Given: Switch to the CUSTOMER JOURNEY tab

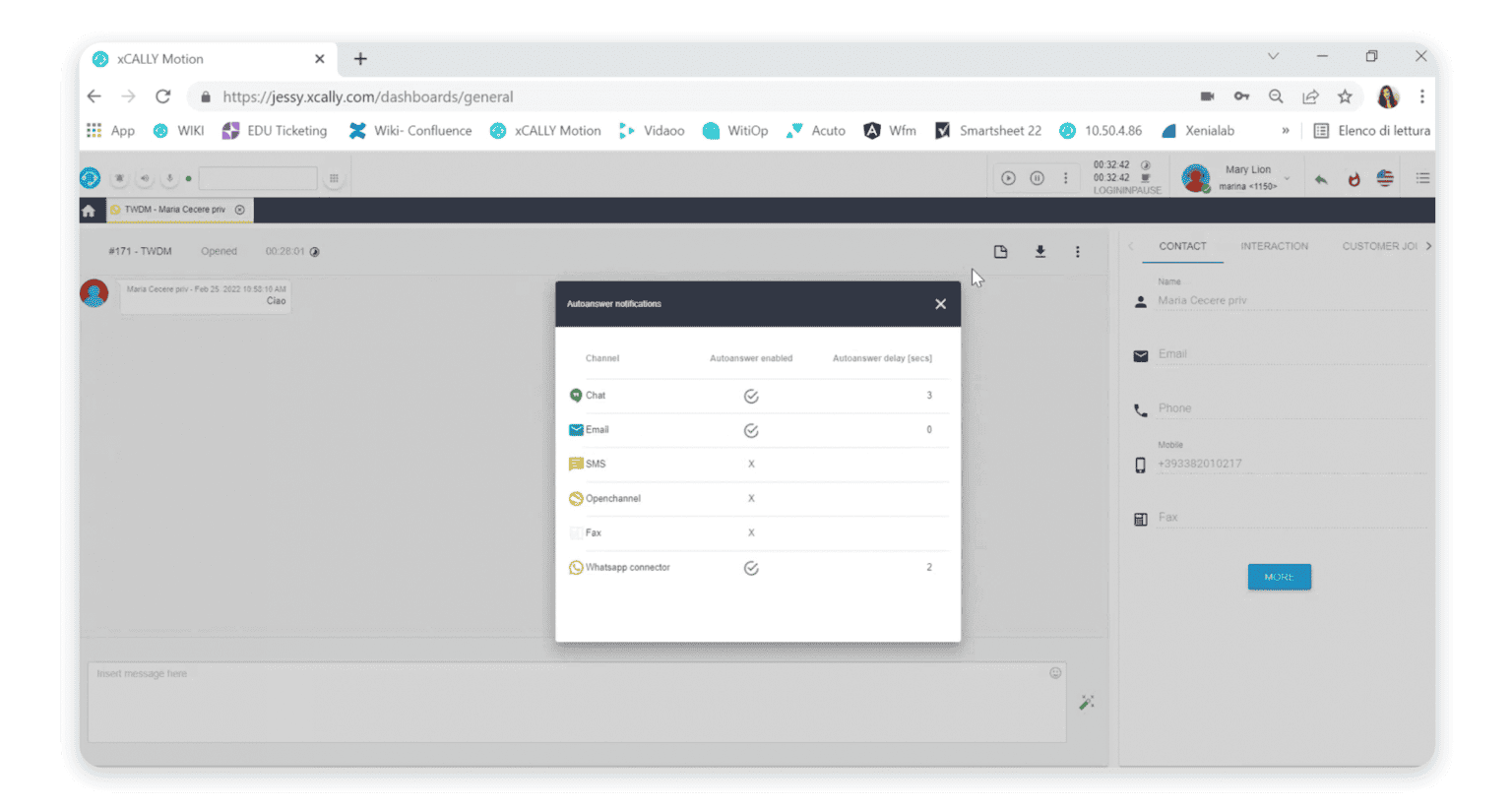Looking at the screenshot, I should click(x=1379, y=246).
